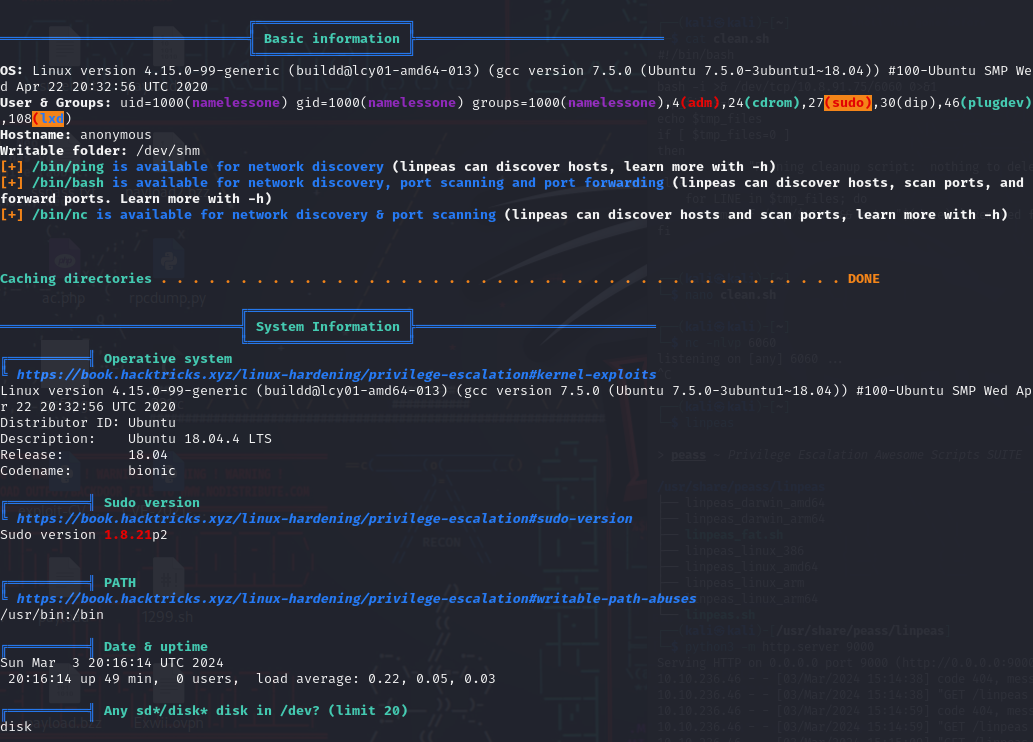
Task: Click the Writable folder /dev/shm text
Action: (100, 151)
